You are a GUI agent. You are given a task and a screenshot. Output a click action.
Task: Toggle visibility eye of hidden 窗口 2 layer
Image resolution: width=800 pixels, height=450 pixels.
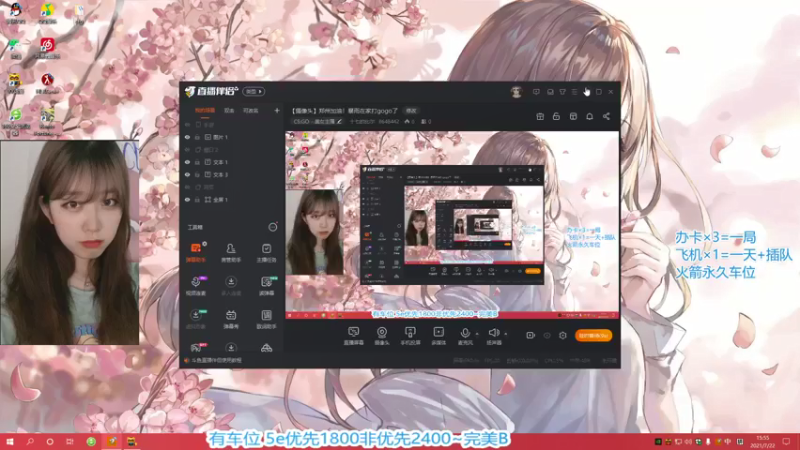187,149
